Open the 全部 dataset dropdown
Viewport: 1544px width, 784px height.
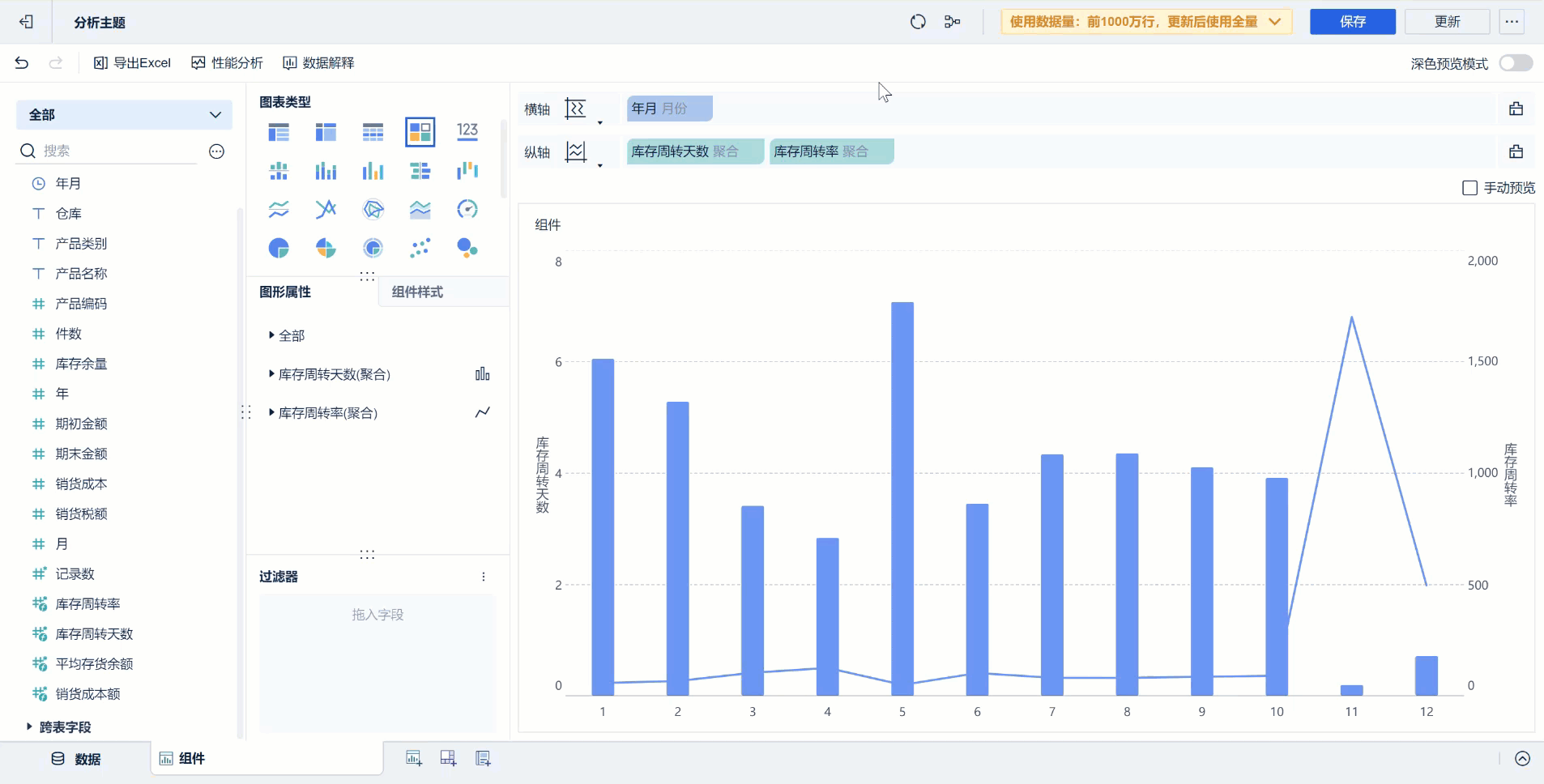click(x=124, y=115)
